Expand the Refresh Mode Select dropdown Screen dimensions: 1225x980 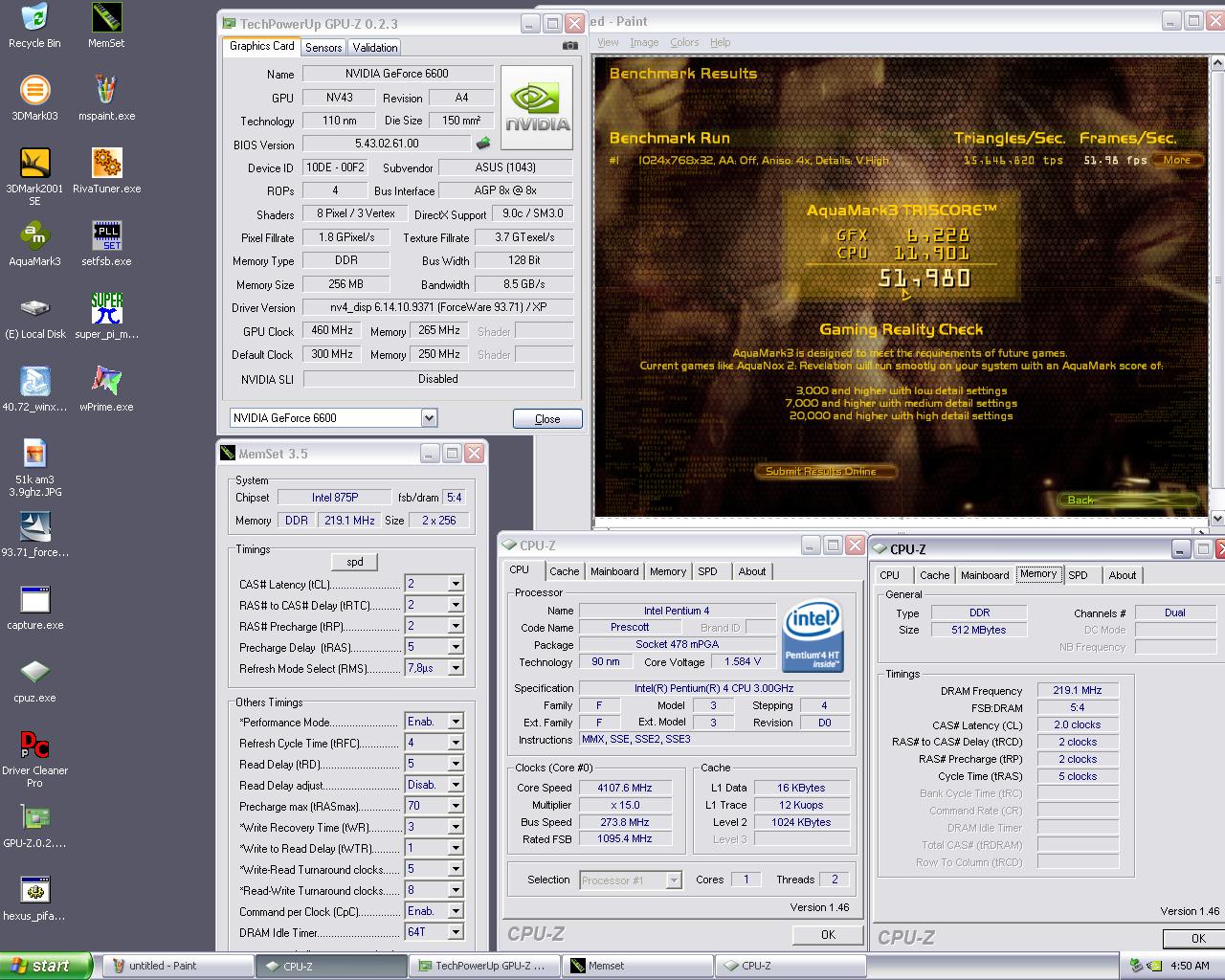[x=456, y=668]
